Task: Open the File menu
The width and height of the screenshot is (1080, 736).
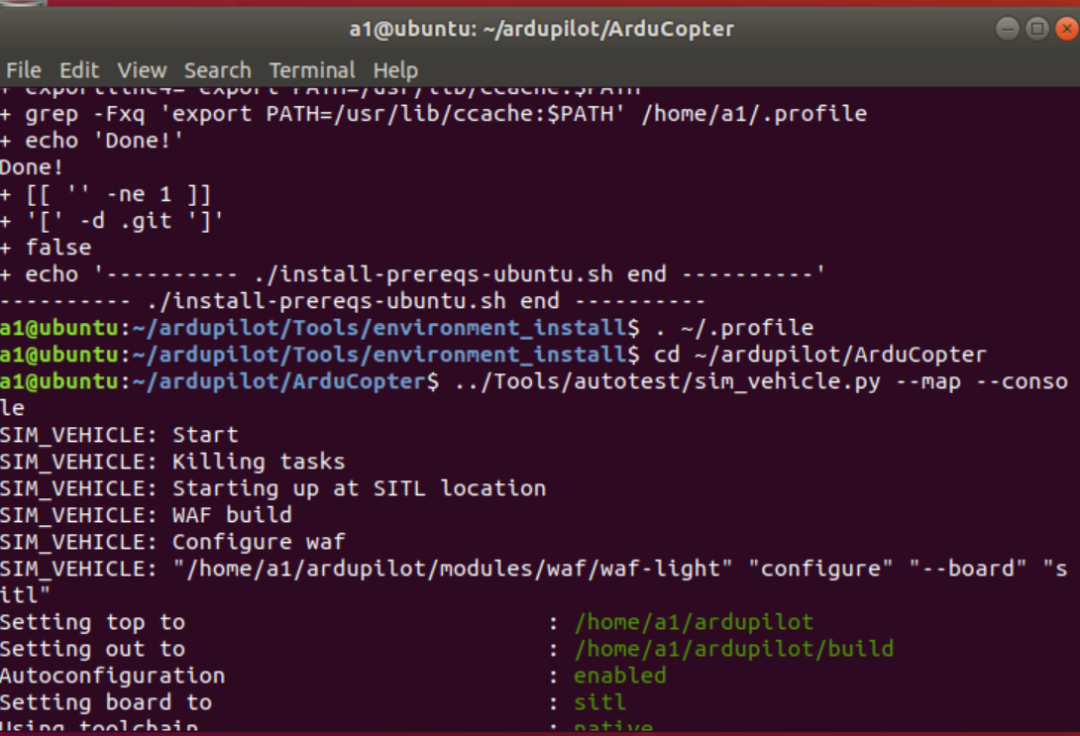Action: coord(23,70)
